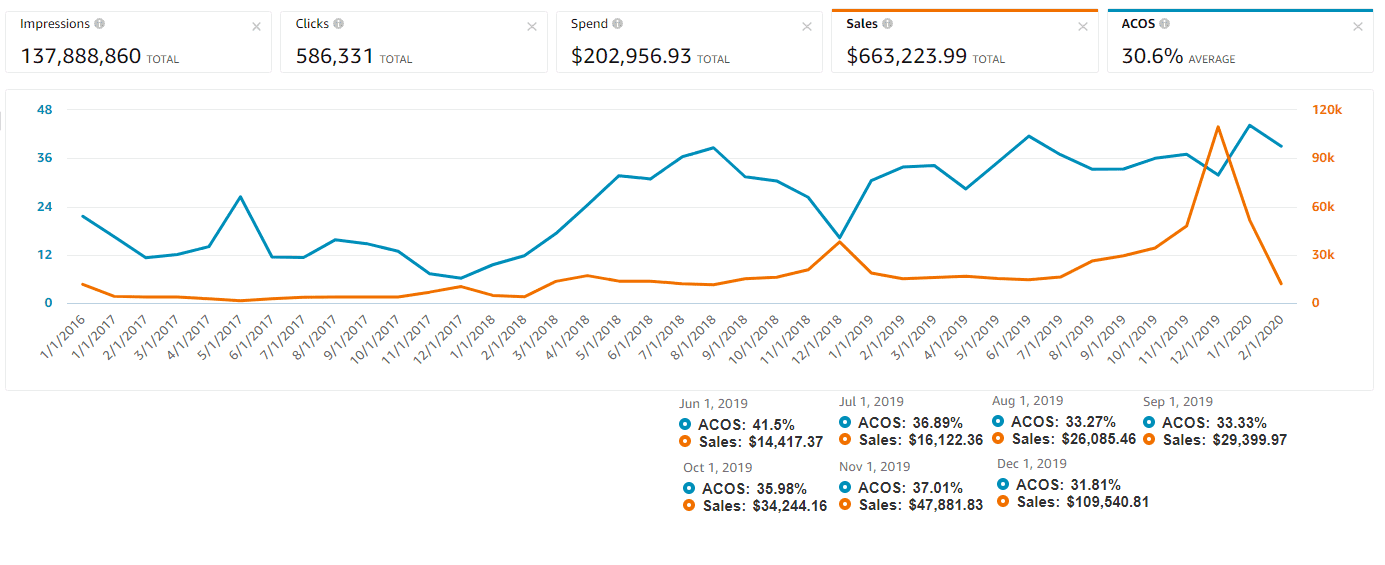Click the Jun 1, 2019 Sales orange marker
This screenshot has width=1385, height=565.
(x=685, y=441)
